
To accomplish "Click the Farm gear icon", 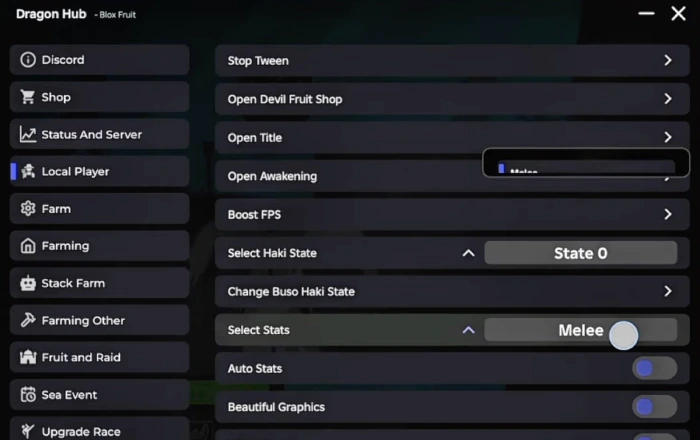I will [x=28, y=209].
